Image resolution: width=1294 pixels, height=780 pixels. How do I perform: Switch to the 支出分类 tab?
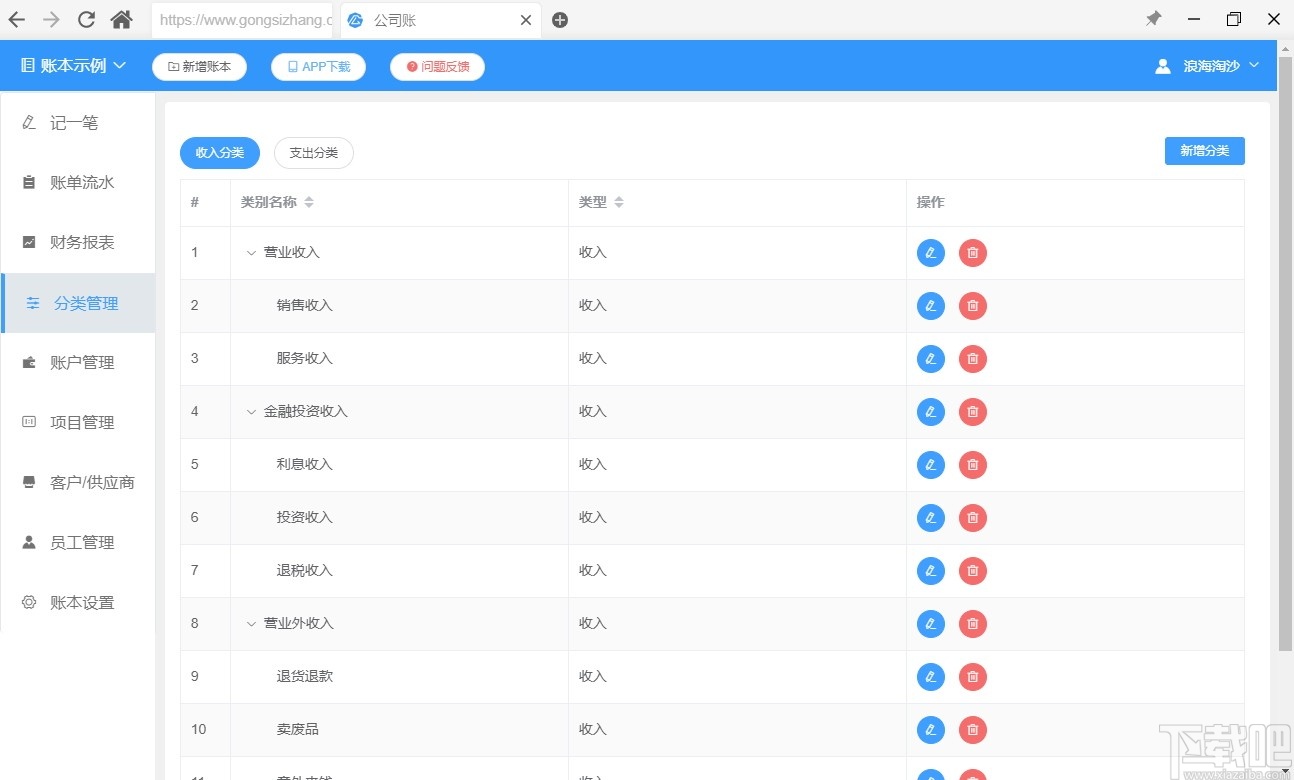pyautogui.click(x=313, y=153)
